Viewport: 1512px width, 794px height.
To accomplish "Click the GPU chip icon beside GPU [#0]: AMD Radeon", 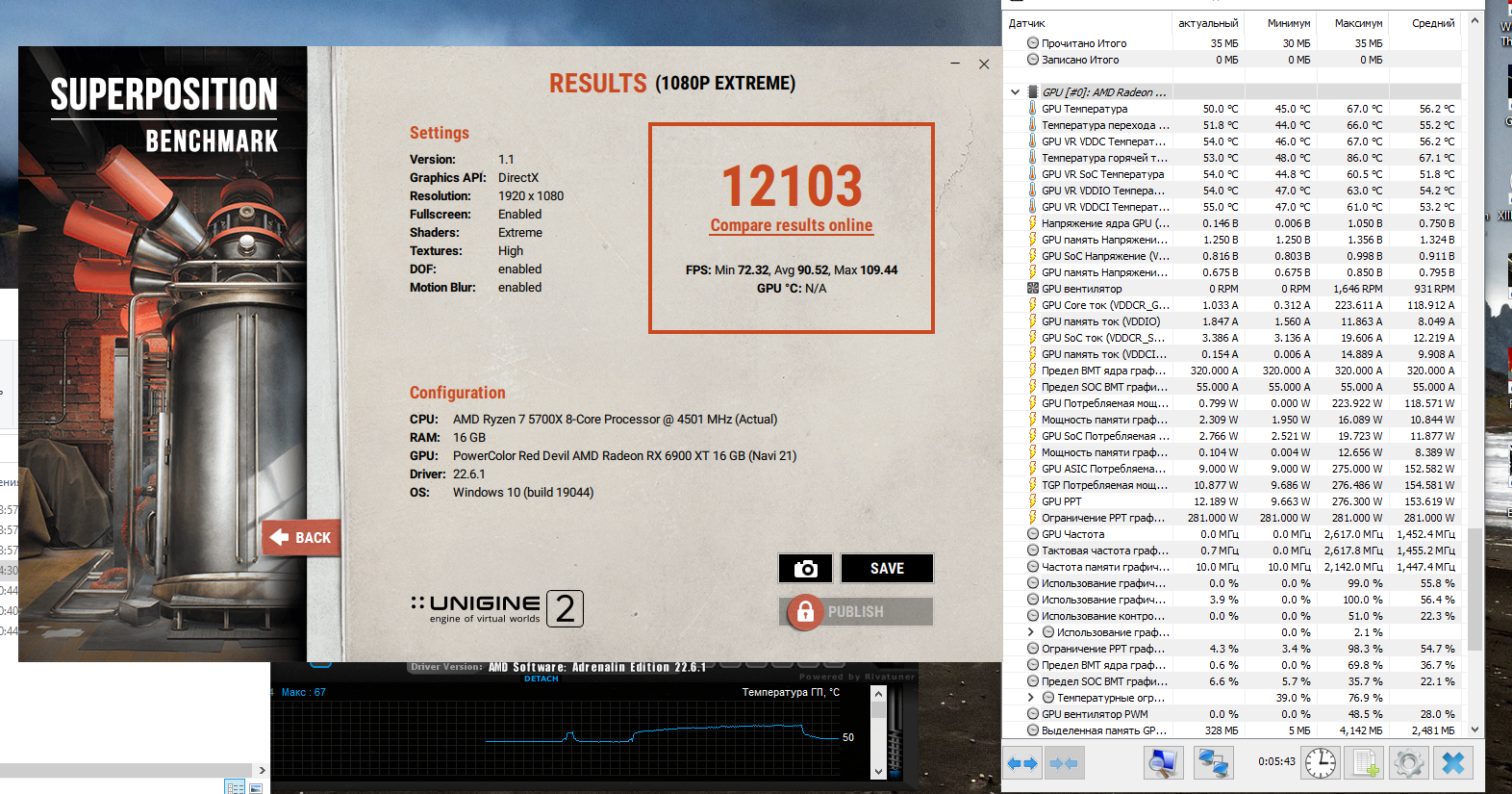I will [1033, 92].
